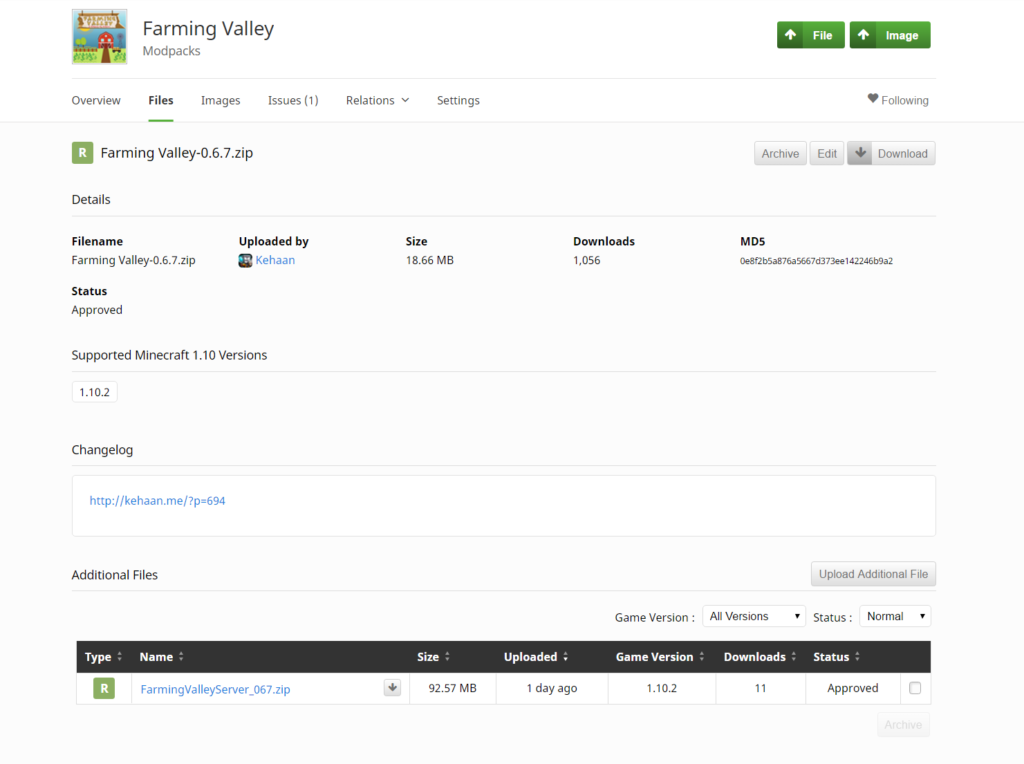Sort table by Size column

[x=433, y=657]
